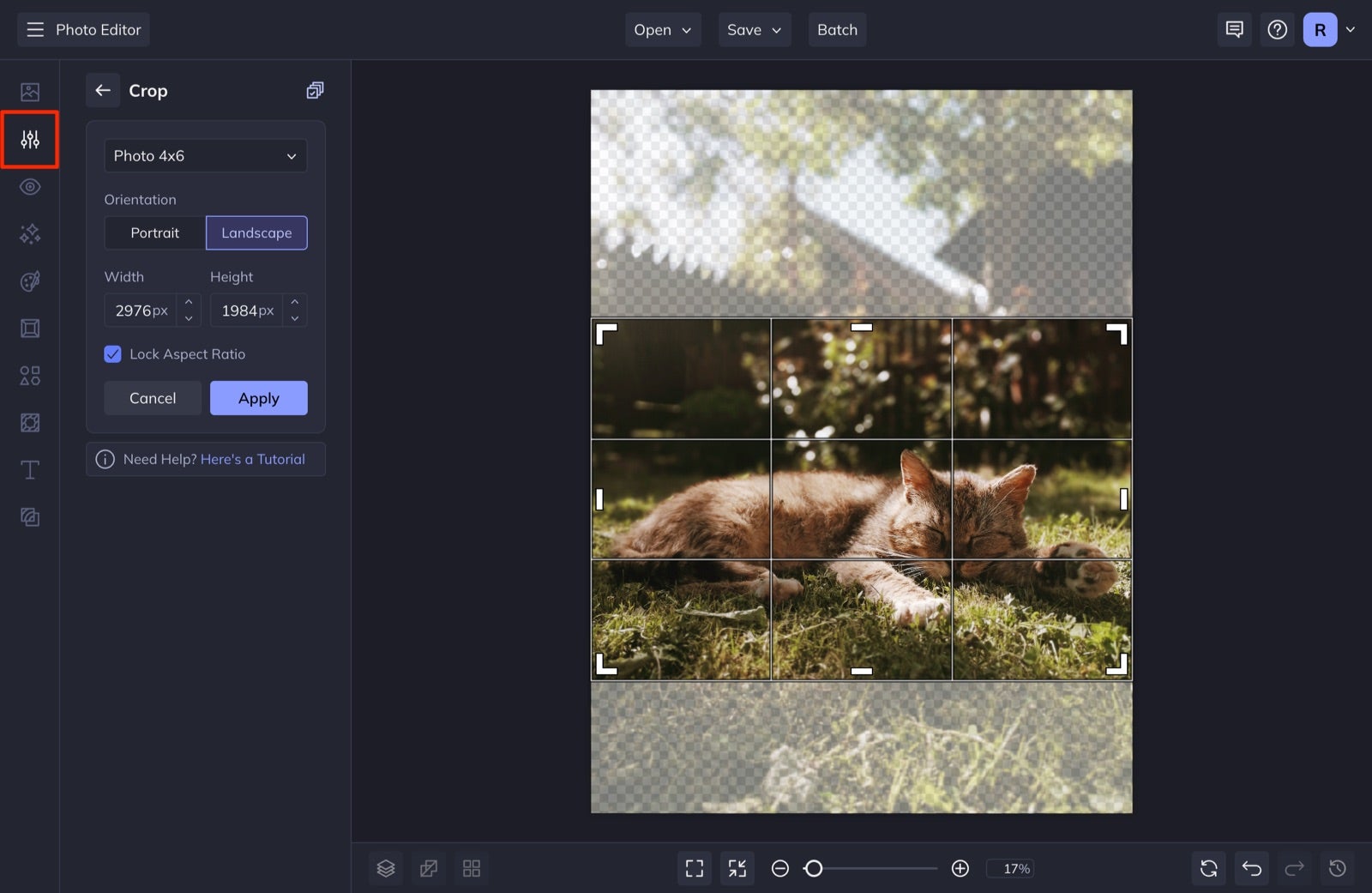Open the Photo 4x6 aspect ratio dropdown
Viewport: 1372px width, 893px height.
(206, 155)
